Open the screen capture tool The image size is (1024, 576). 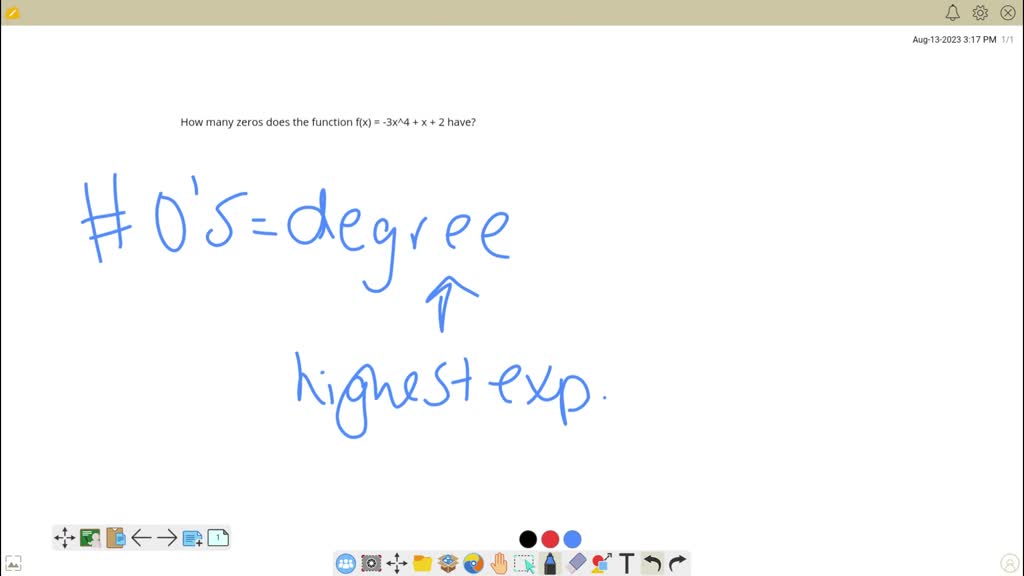tap(371, 563)
